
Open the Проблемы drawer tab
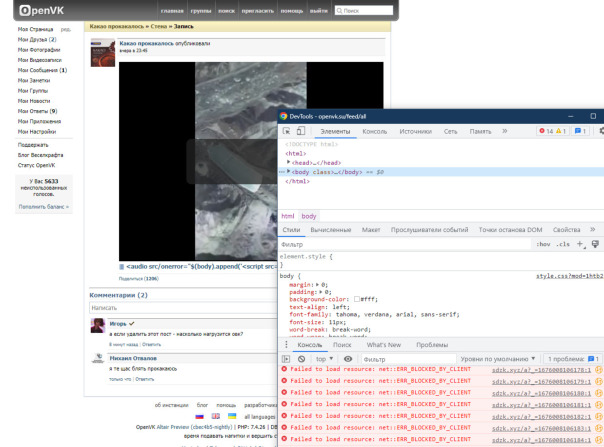432,345
